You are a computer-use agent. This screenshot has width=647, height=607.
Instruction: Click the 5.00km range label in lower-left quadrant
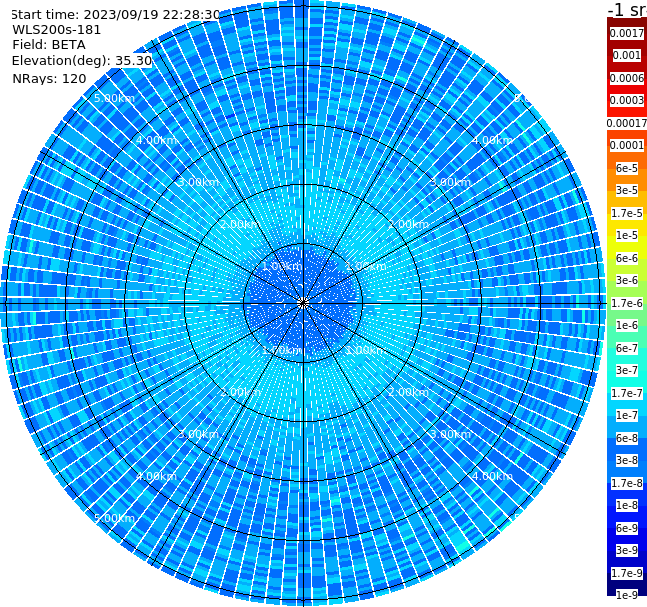114,518
